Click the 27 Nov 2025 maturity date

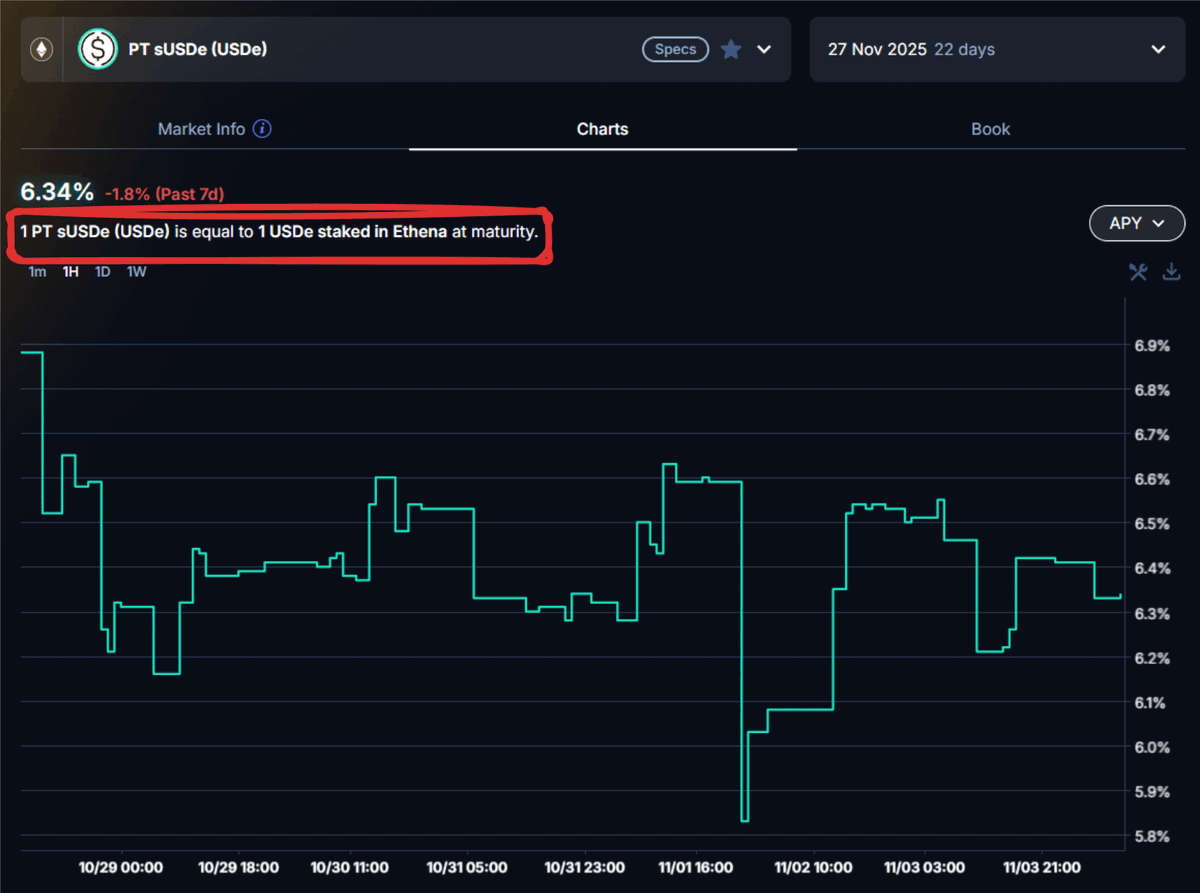(877, 49)
